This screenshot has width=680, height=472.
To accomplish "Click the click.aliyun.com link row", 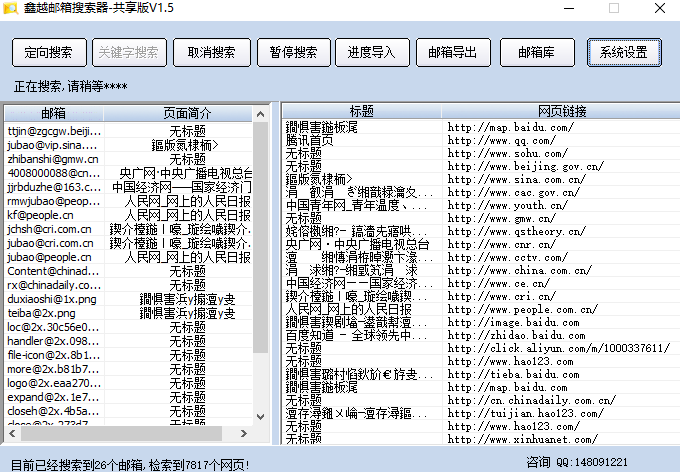I will 481,348.
